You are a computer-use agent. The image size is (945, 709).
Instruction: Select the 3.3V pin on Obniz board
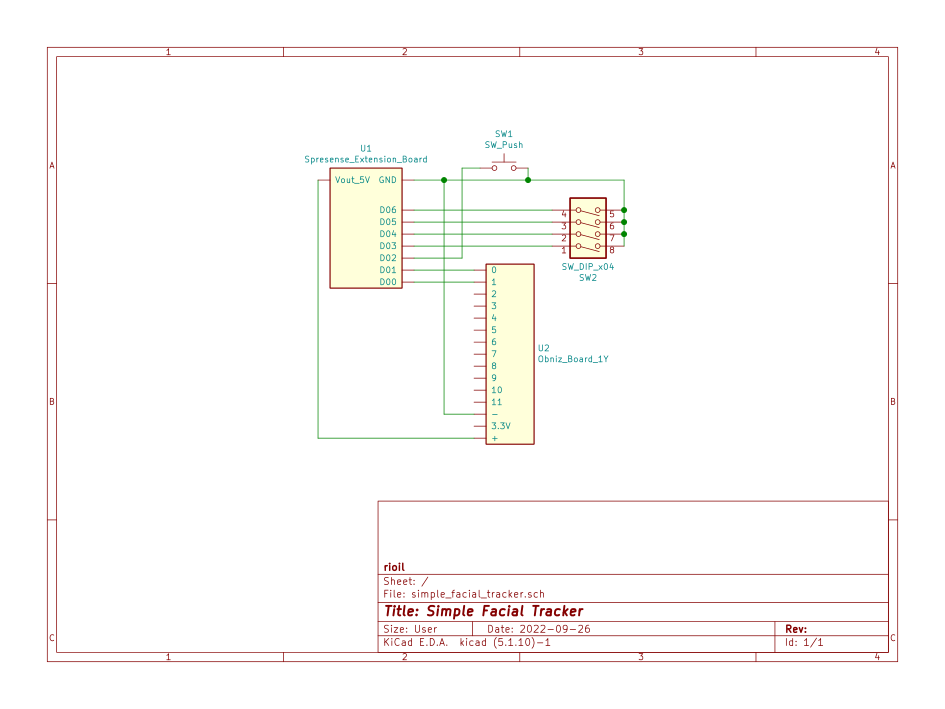(x=500, y=426)
